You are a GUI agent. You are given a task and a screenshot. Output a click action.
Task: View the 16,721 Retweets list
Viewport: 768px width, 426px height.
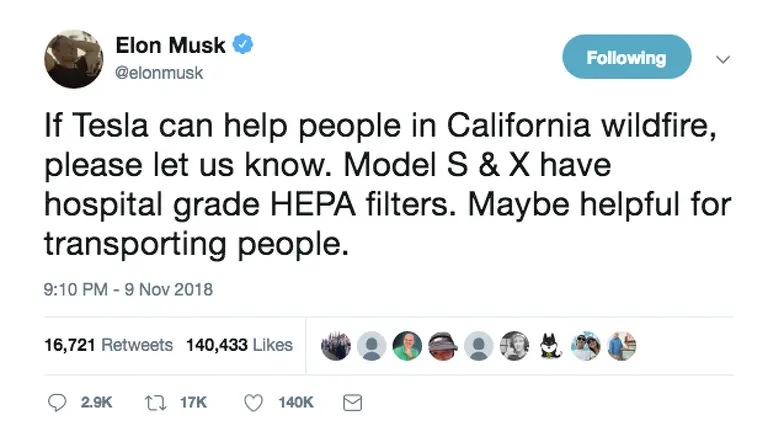coord(108,345)
